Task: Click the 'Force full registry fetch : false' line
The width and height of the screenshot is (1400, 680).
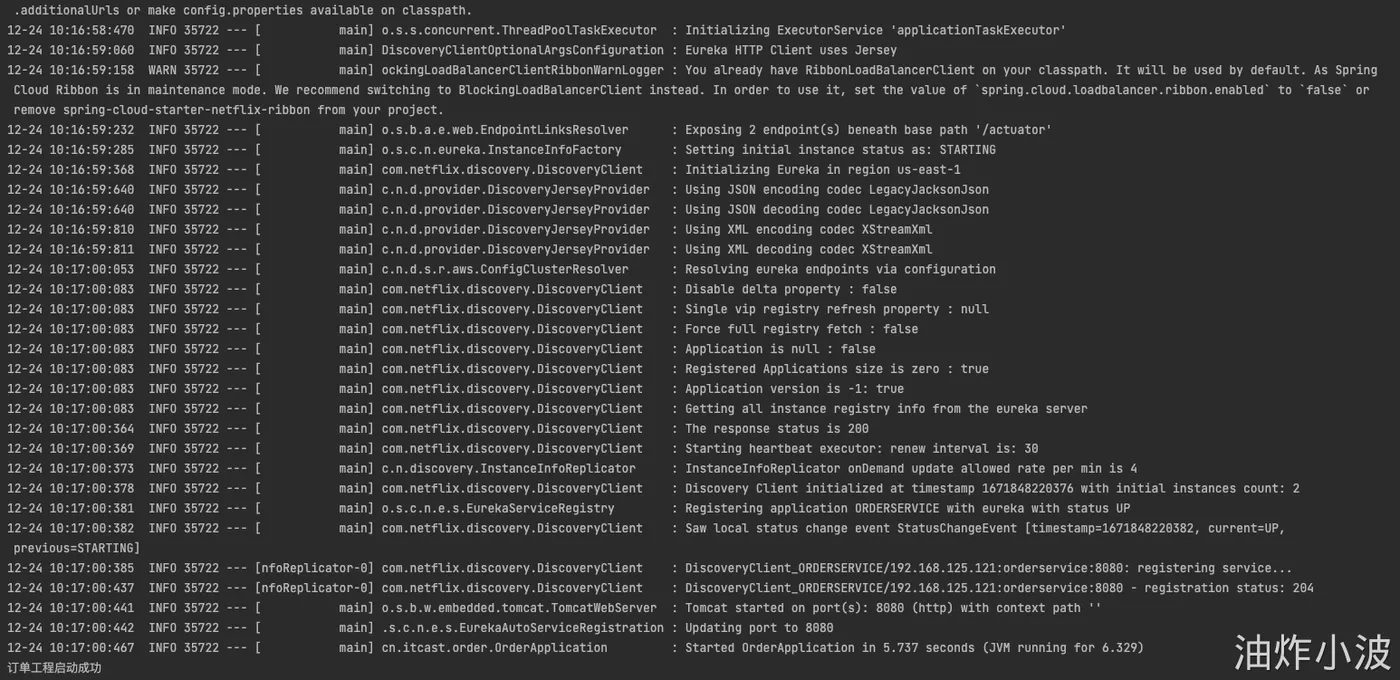Action: click(801, 329)
